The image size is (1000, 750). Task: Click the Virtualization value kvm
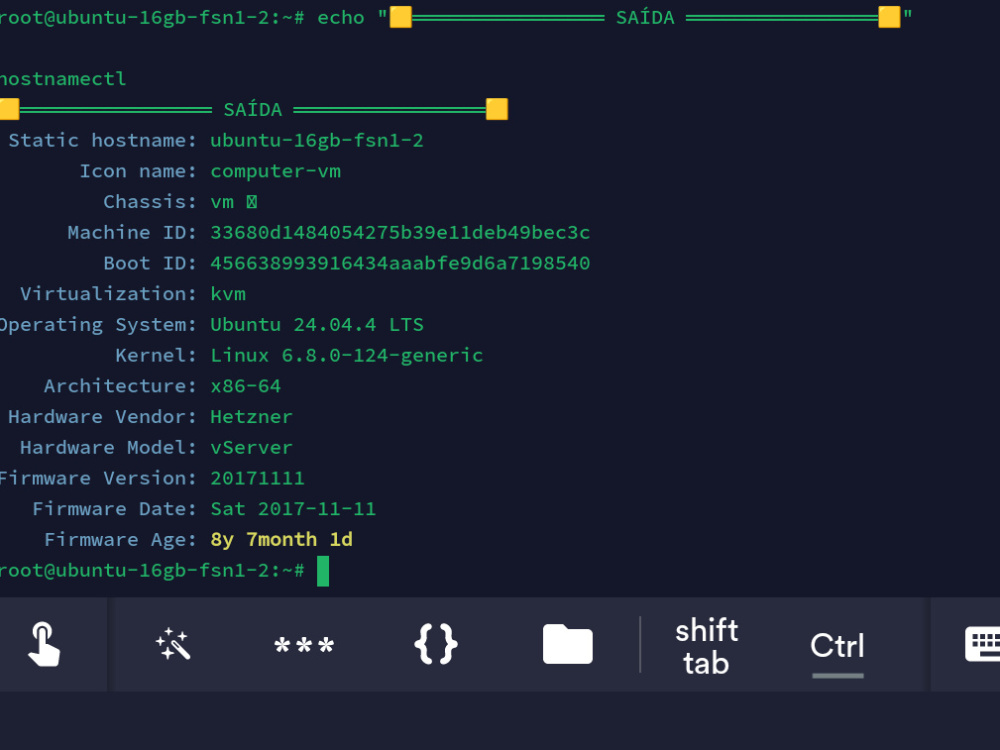(x=228, y=294)
